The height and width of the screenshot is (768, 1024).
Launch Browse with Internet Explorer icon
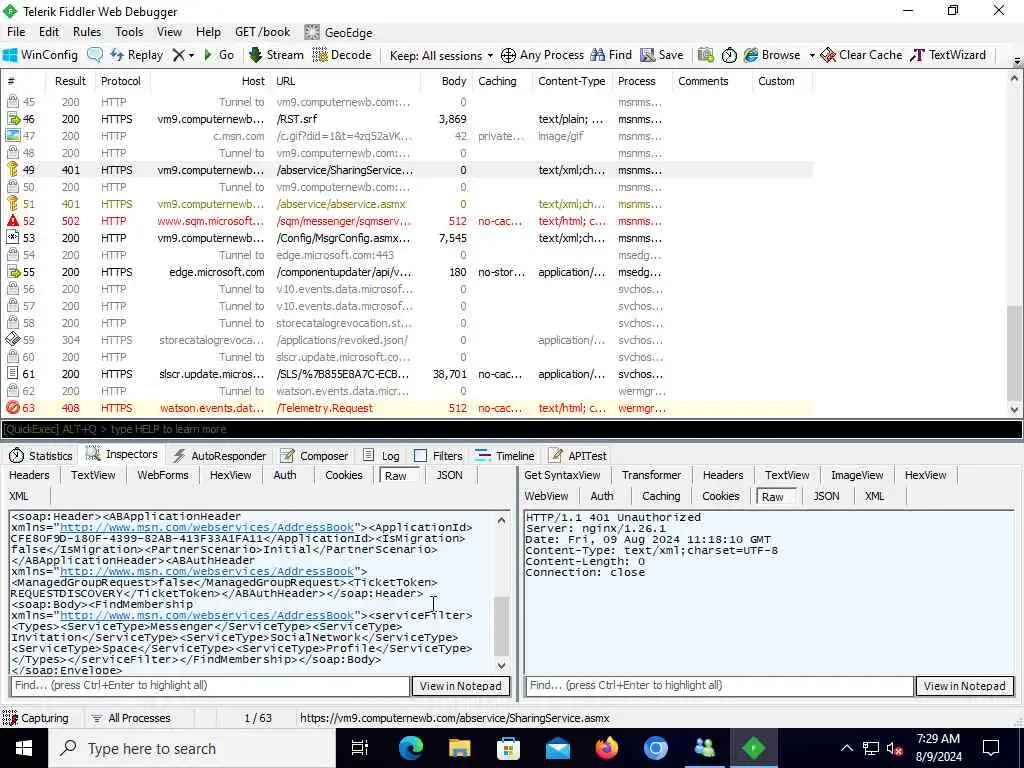(772, 55)
